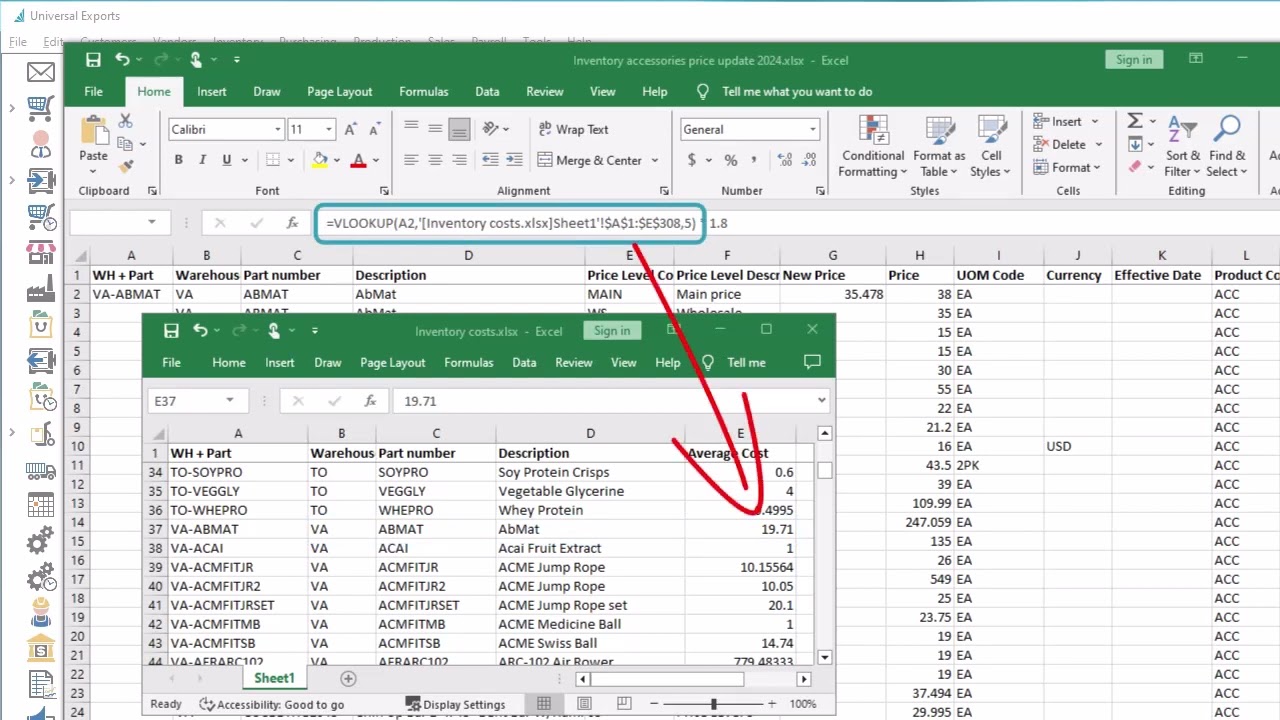Viewport: 1280px width, 720px height.
Task: Click Display Settings in status bar
Action: coord(455,704)
